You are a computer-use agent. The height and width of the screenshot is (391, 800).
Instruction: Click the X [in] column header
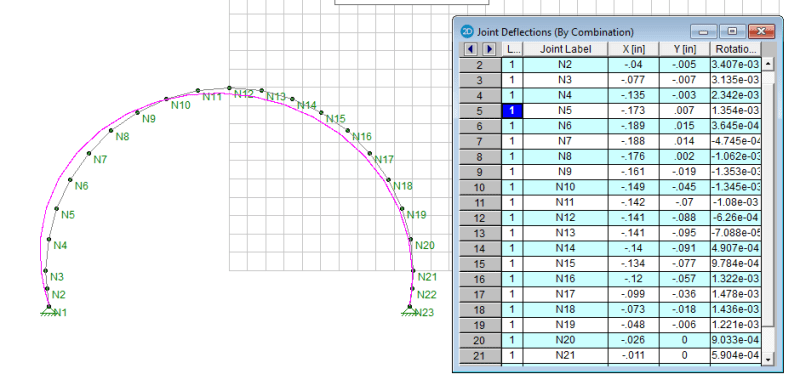(634, 49)
